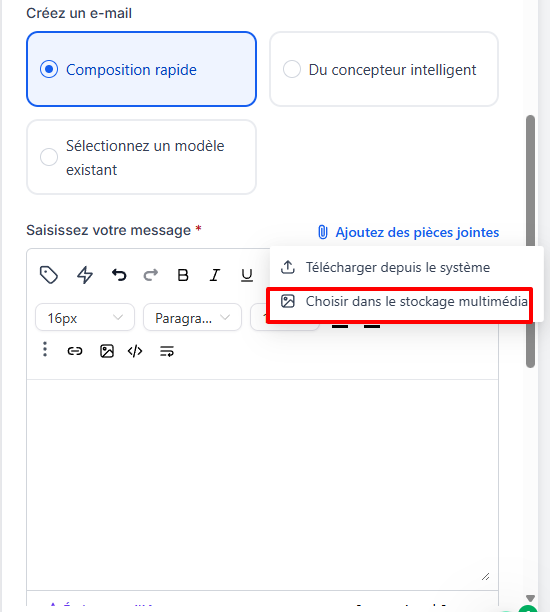Open the lightning bolt trigger icon
This screenshot has width=550, height=612.
(85, 275)
